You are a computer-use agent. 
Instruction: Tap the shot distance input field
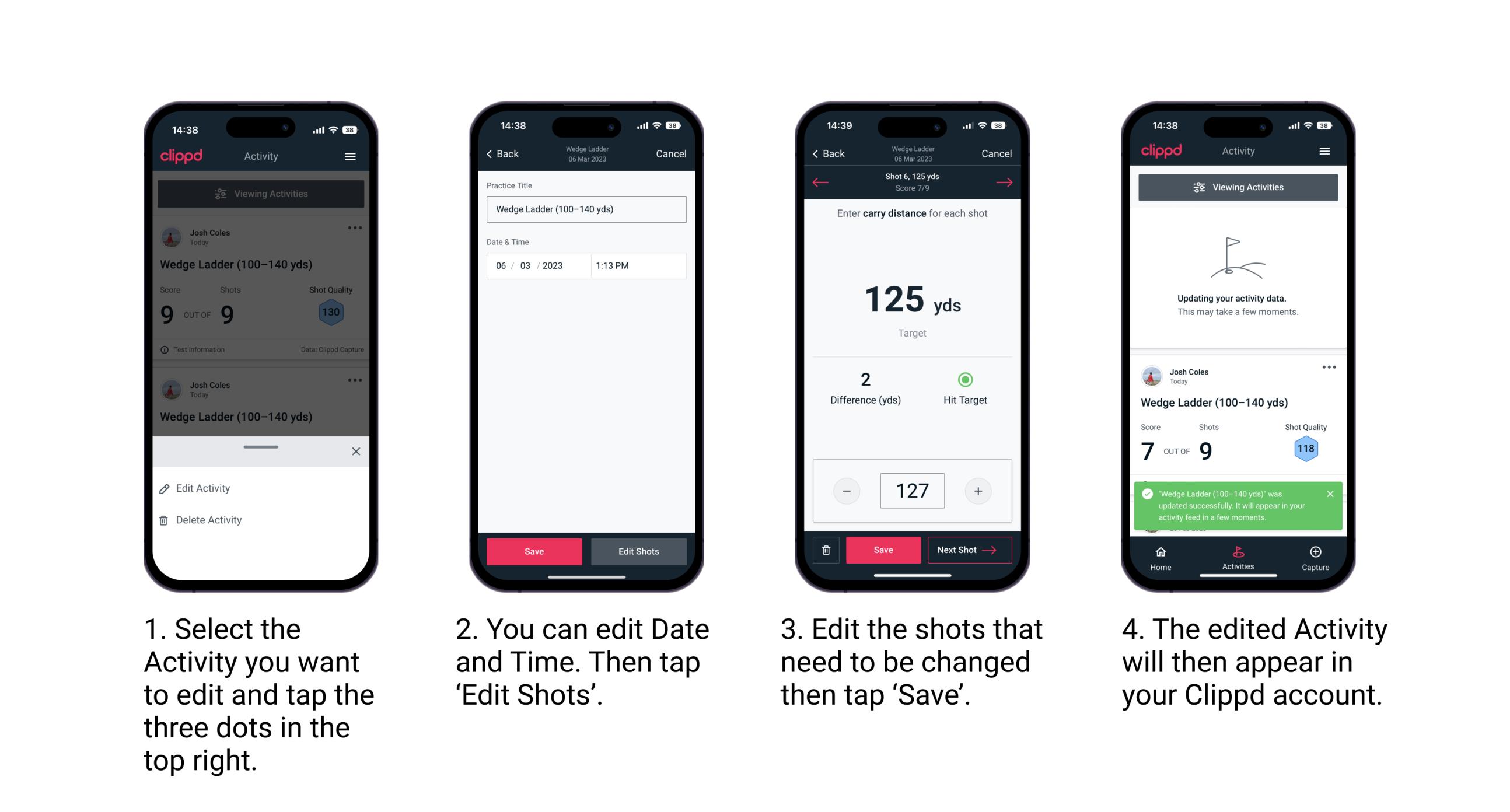click(x=911, y=491)
